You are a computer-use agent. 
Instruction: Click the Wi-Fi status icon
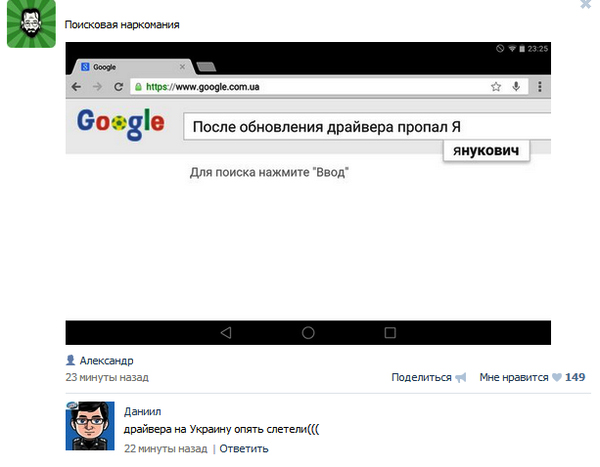point(512,49)
